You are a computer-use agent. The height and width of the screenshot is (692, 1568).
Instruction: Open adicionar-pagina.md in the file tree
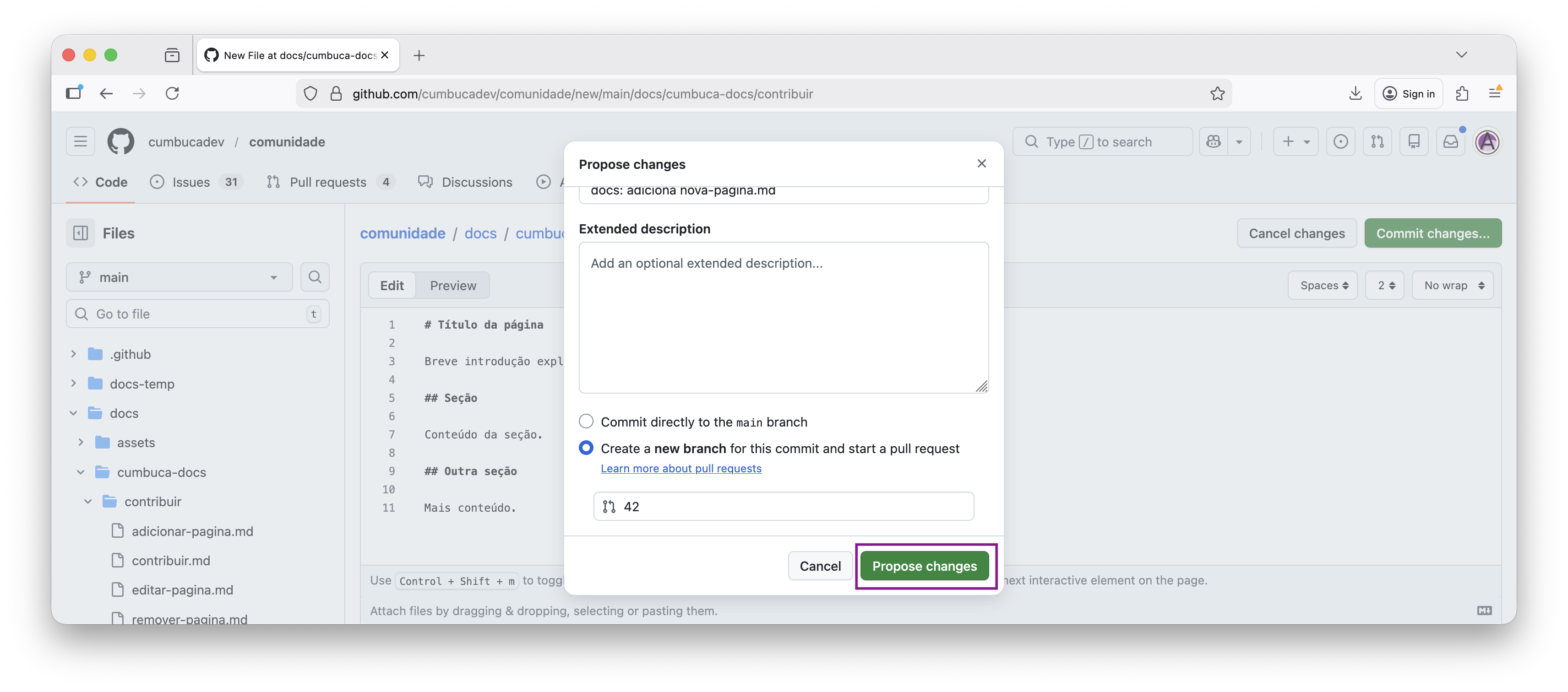pyautogui.click(x=192, y=531)
